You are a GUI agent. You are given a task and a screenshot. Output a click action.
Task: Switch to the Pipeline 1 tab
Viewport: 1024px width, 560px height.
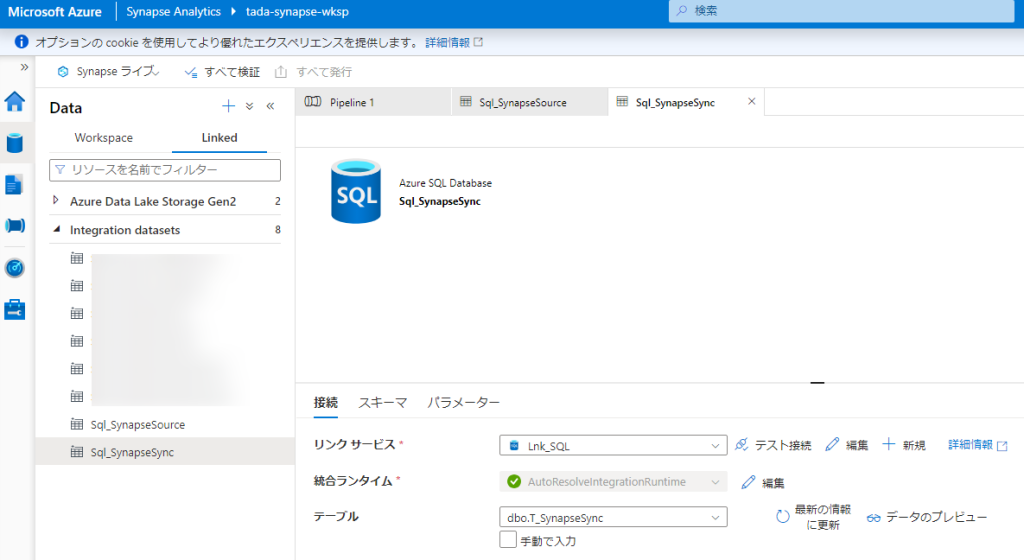point(373,102)
